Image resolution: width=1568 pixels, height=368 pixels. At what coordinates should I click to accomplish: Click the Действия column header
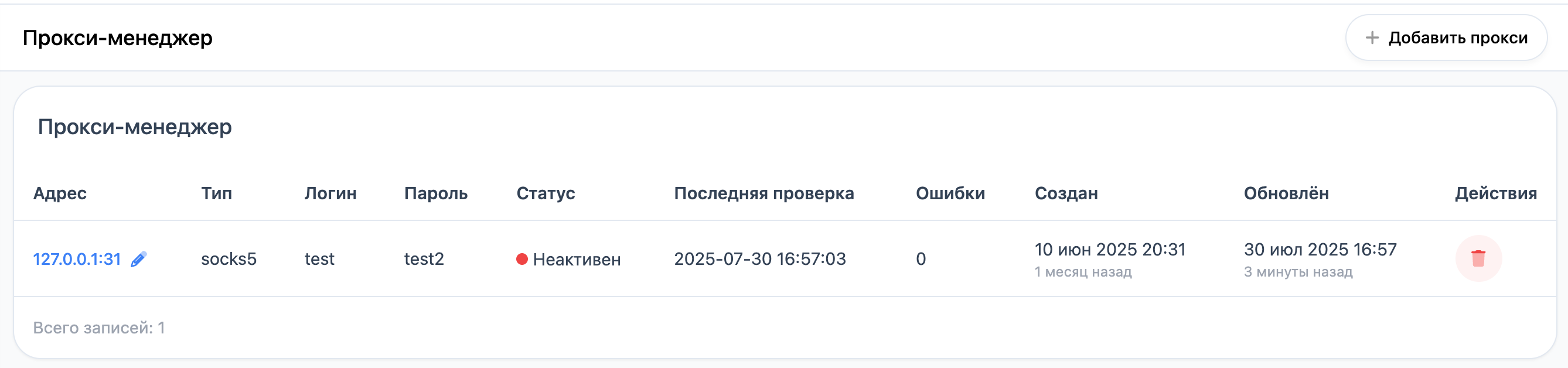click(x=1495, y=193)
